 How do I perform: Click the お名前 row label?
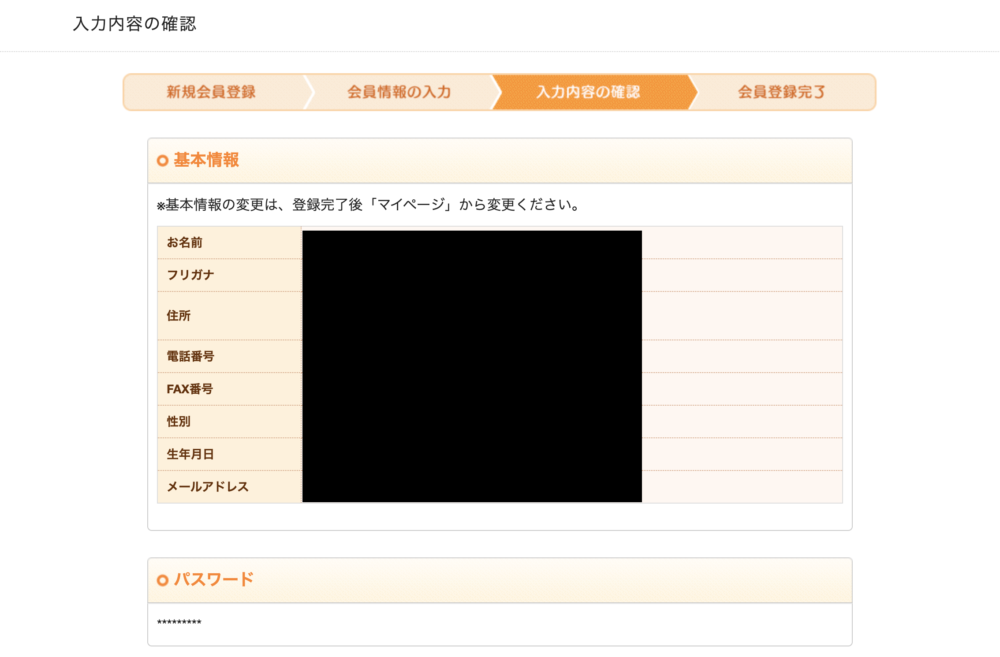point(184,242)
